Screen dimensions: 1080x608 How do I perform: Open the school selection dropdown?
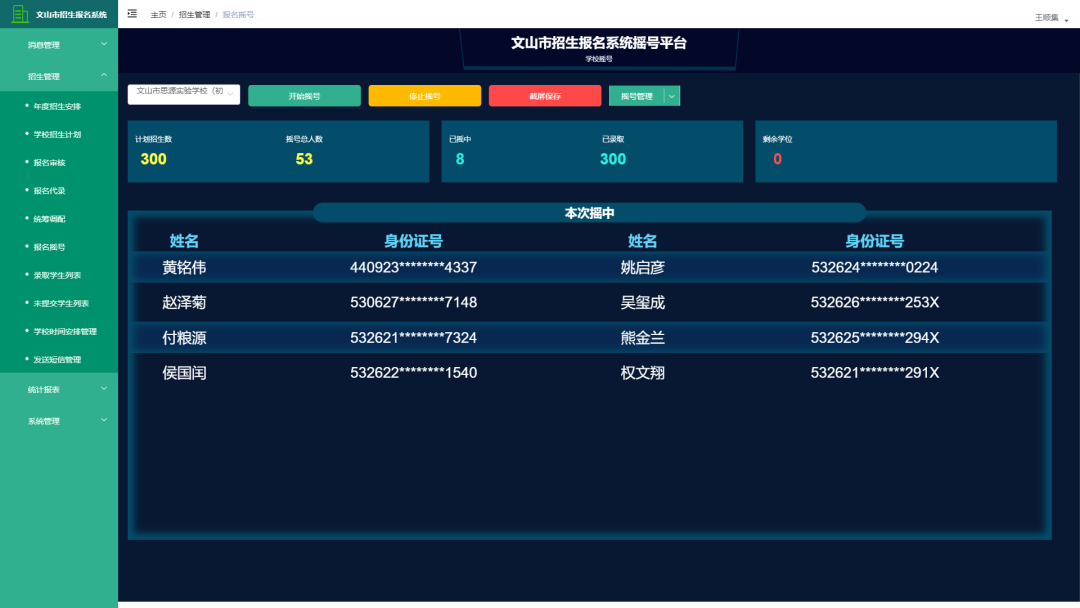pyautogui.click(x=184, y=94)
